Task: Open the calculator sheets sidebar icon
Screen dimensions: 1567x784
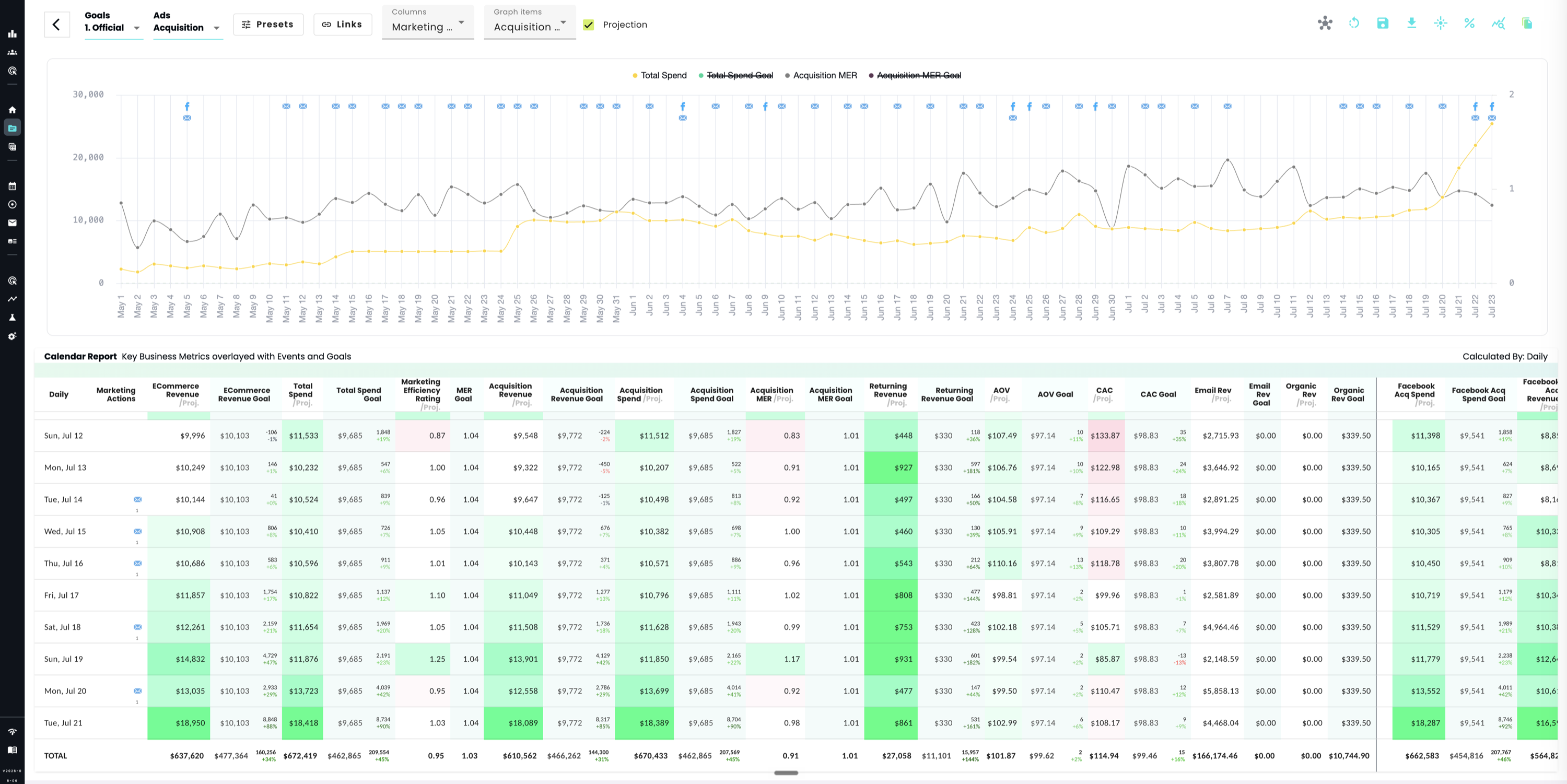Action: [x=12, y=147]
